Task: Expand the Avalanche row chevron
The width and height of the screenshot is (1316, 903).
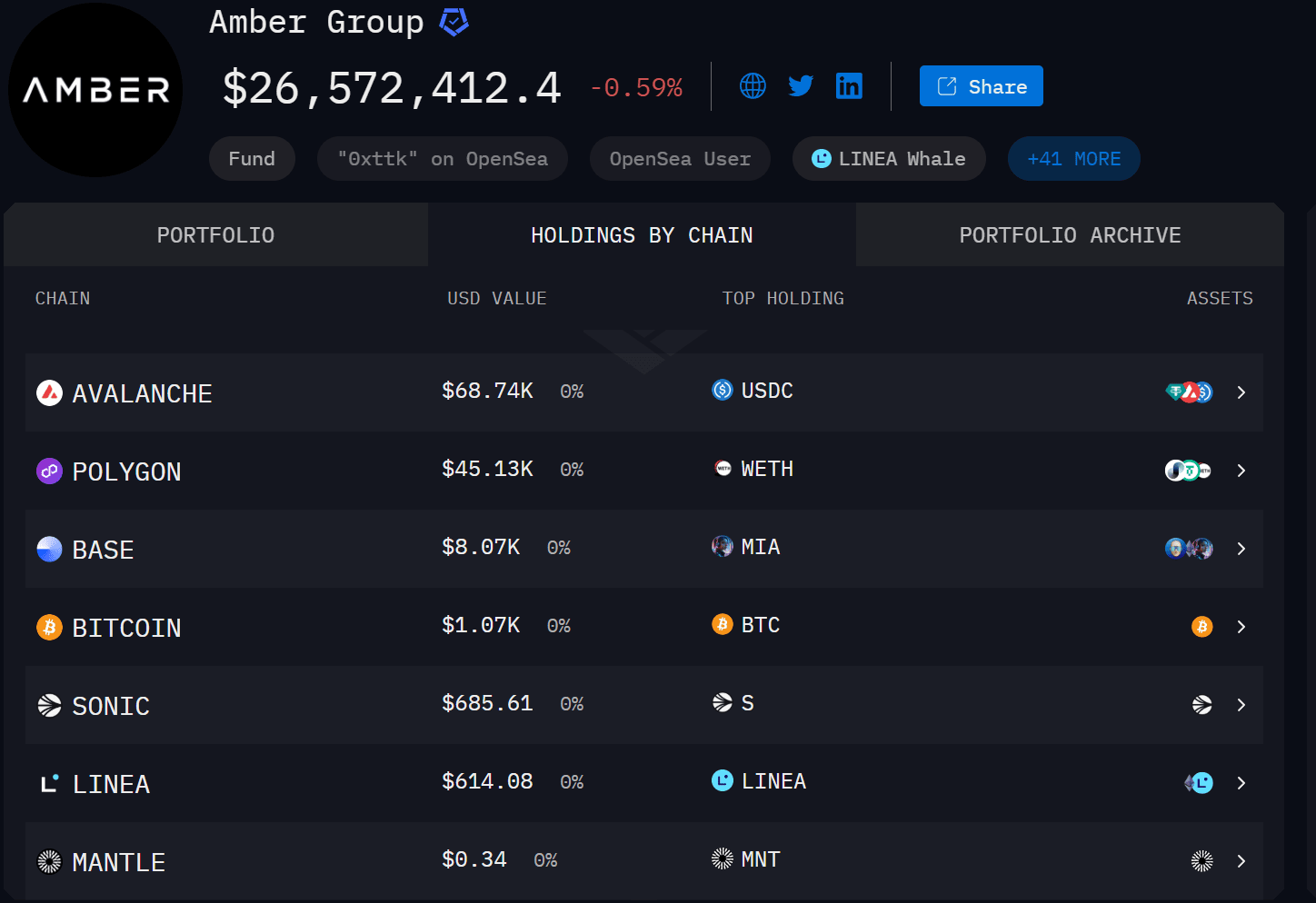Action: [x=1241, y=392]
